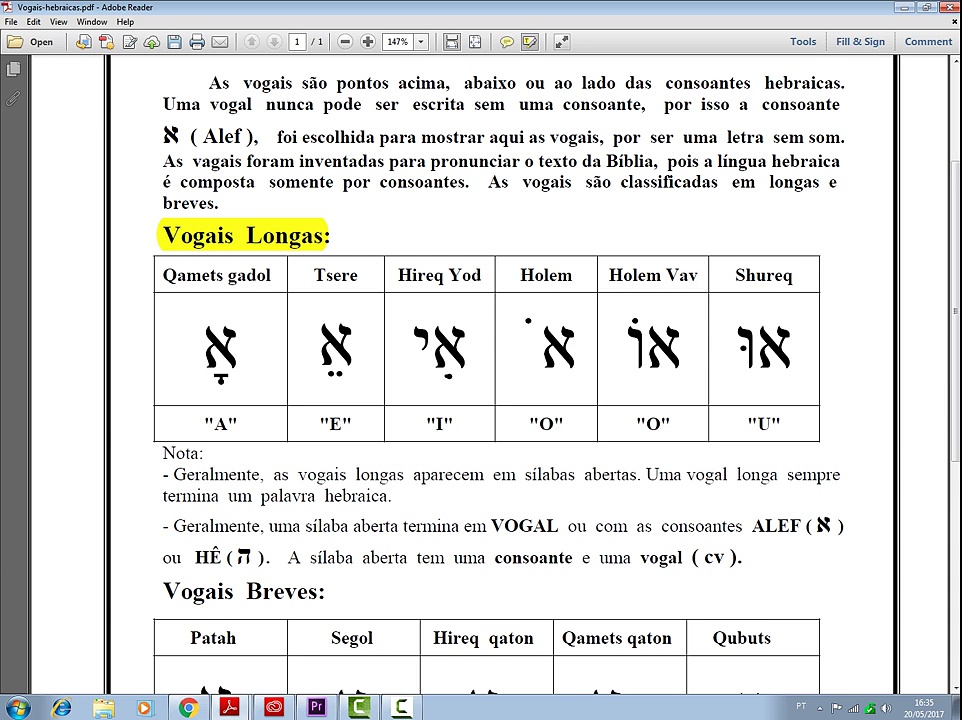Show attachments paperclip panel icon
962x720 pixels.
[x=13, y=98]
